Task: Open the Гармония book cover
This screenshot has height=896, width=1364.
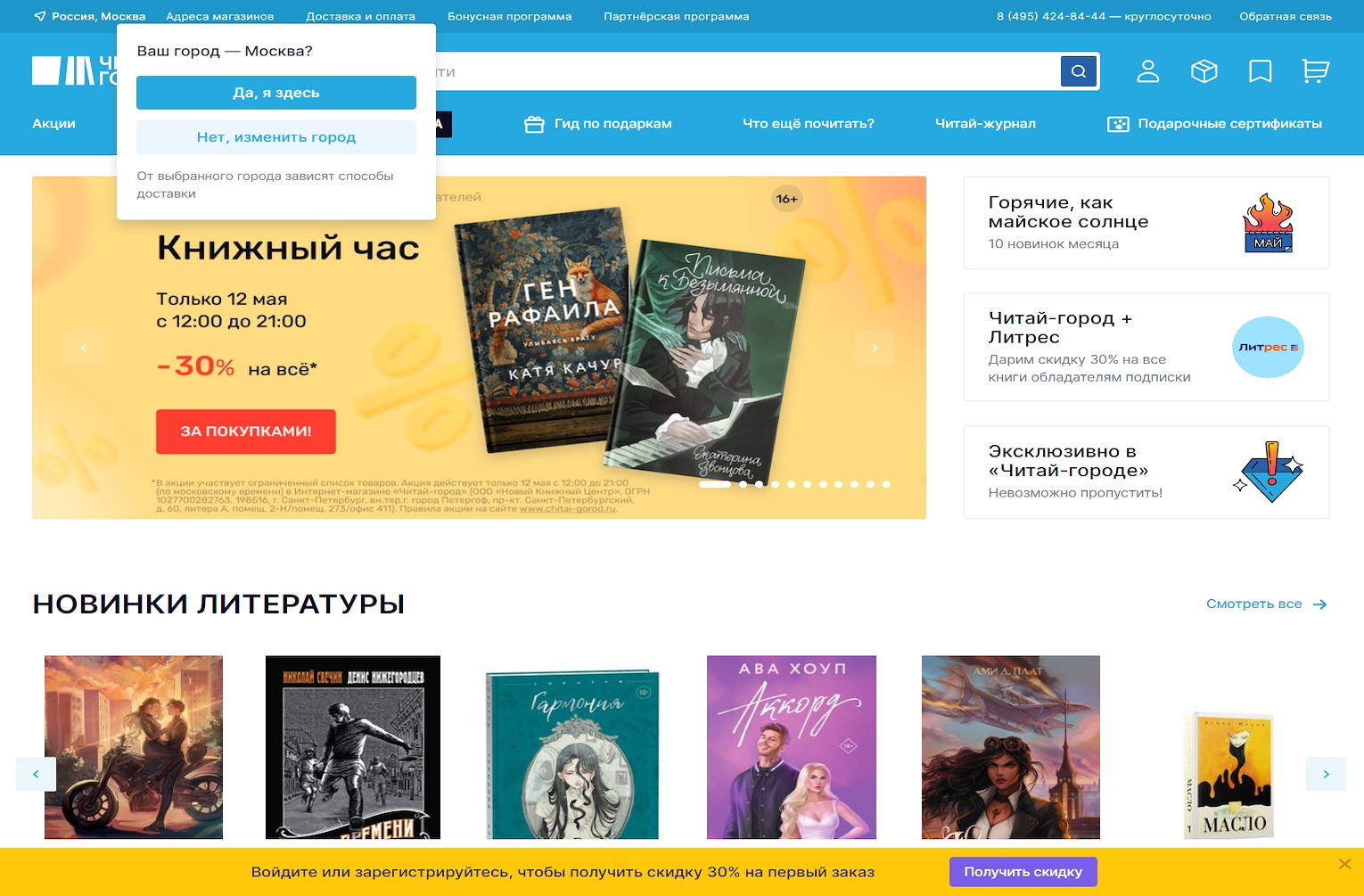Action: (572, 754)
